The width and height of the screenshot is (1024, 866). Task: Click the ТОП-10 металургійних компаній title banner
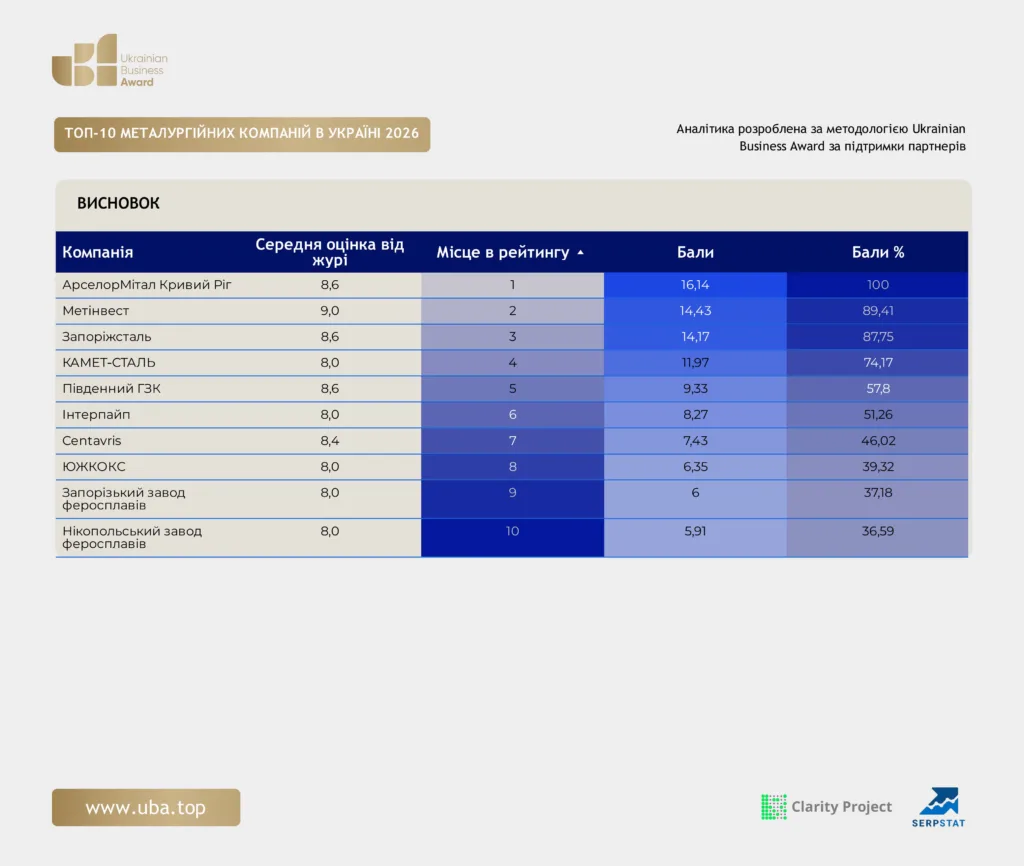point(242,134)
